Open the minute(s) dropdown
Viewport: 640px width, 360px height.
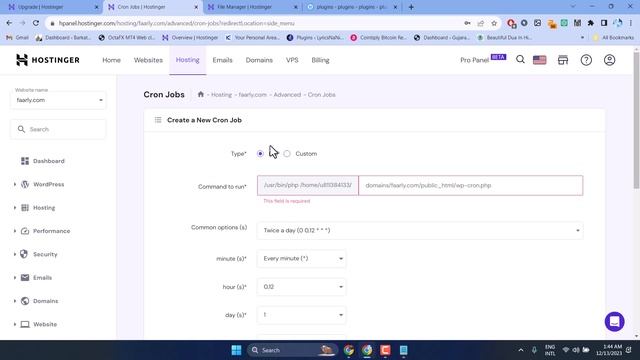[x=302, y=258]
